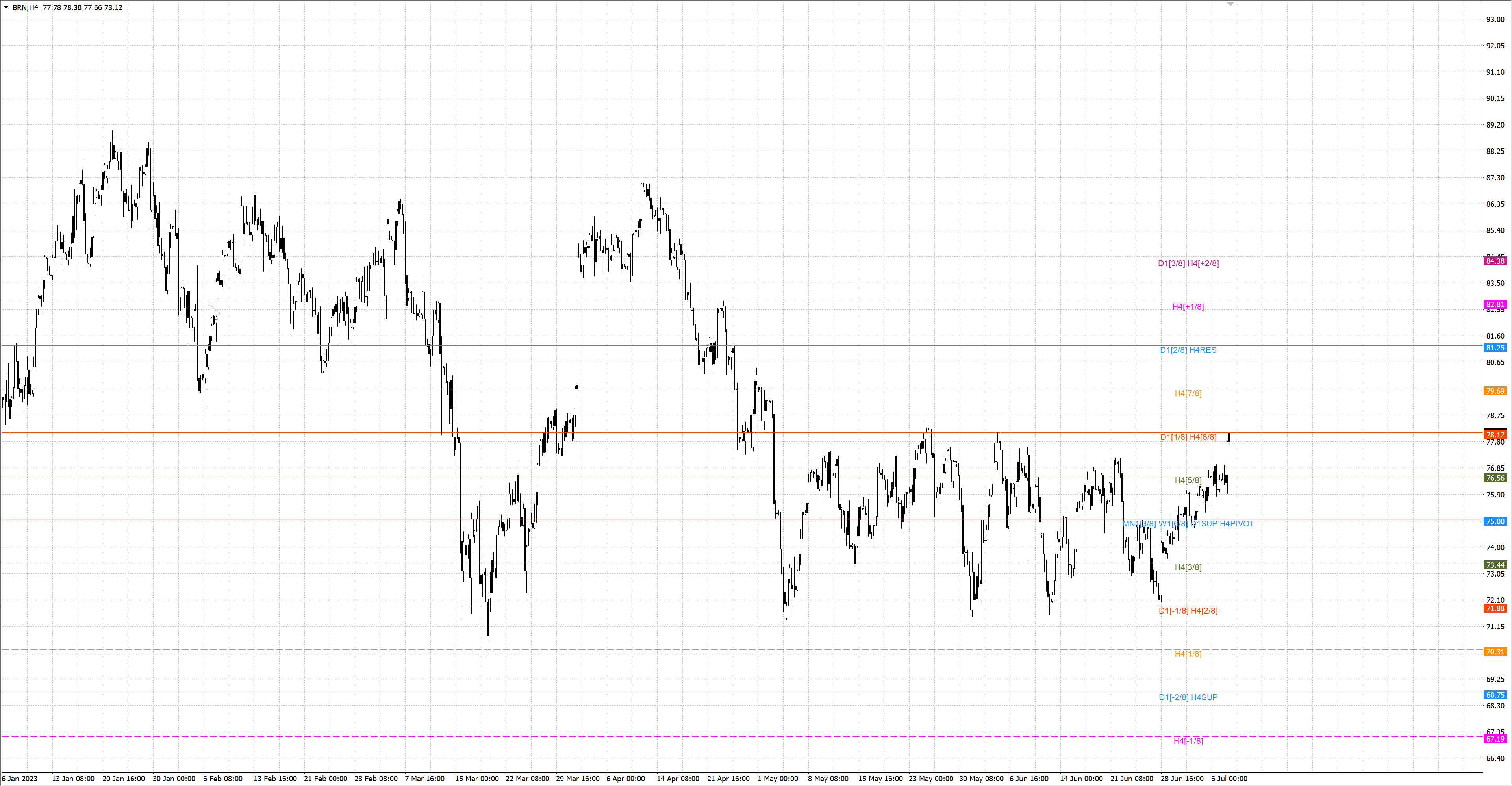This screenshot has height=786, width=1512.
Task: Click the 28 Jun 16:00 time label
Action: pos(1182,779)
